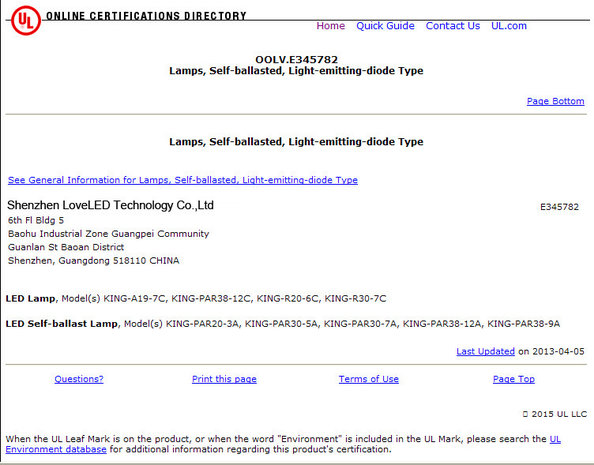This screenshot has width=594, height=465.
Task: View the Terms of Use link
Action: coord(369,379)
